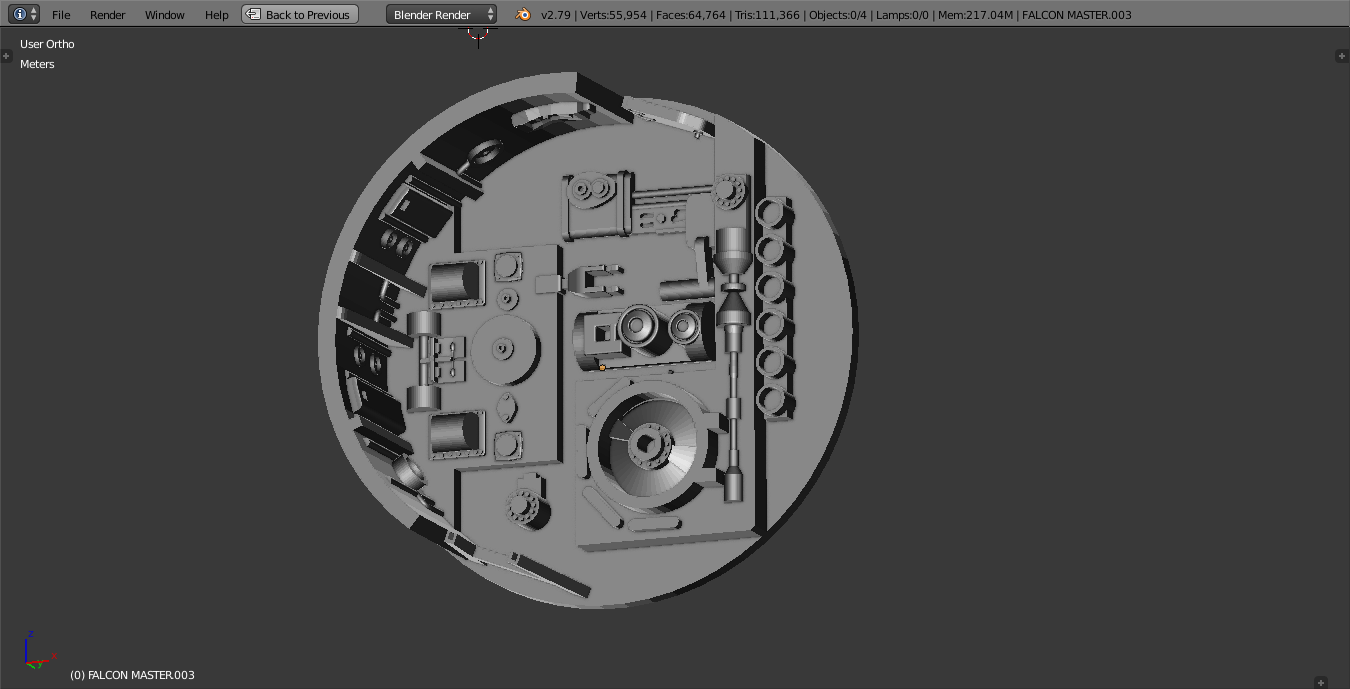
Task: Open the Window menu
Action: (165, 15)
